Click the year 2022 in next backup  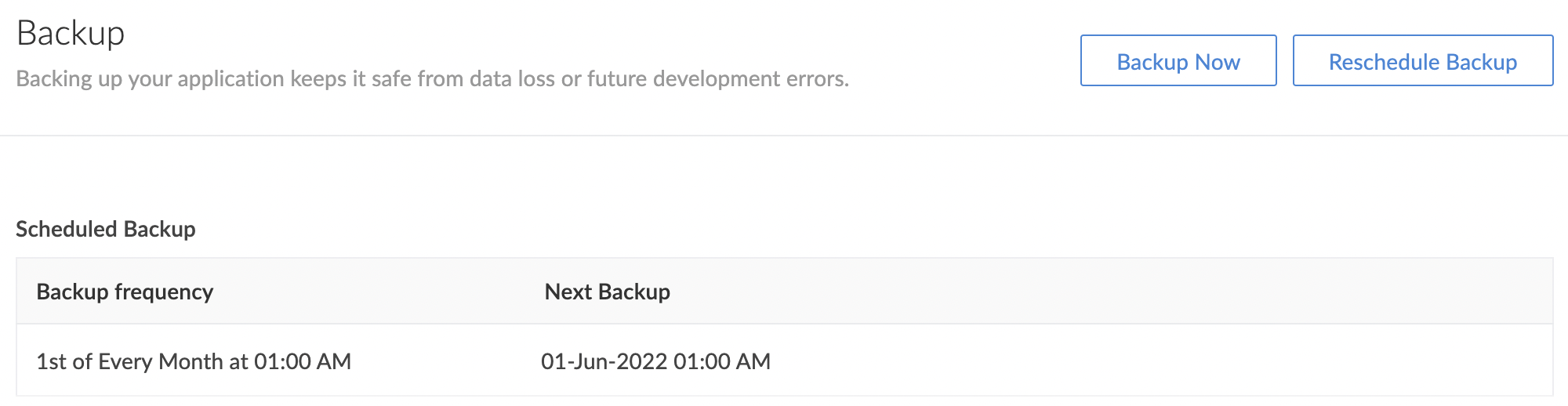pyautogui.click(x=642, y=361)
